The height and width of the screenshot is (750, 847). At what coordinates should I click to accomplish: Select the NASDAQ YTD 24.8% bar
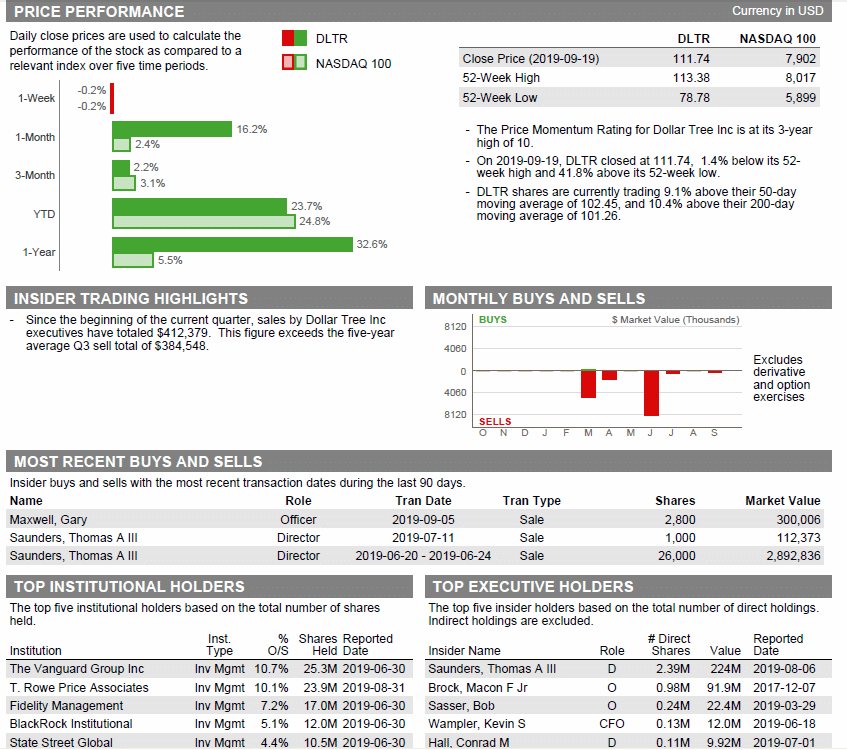(204, 222)
